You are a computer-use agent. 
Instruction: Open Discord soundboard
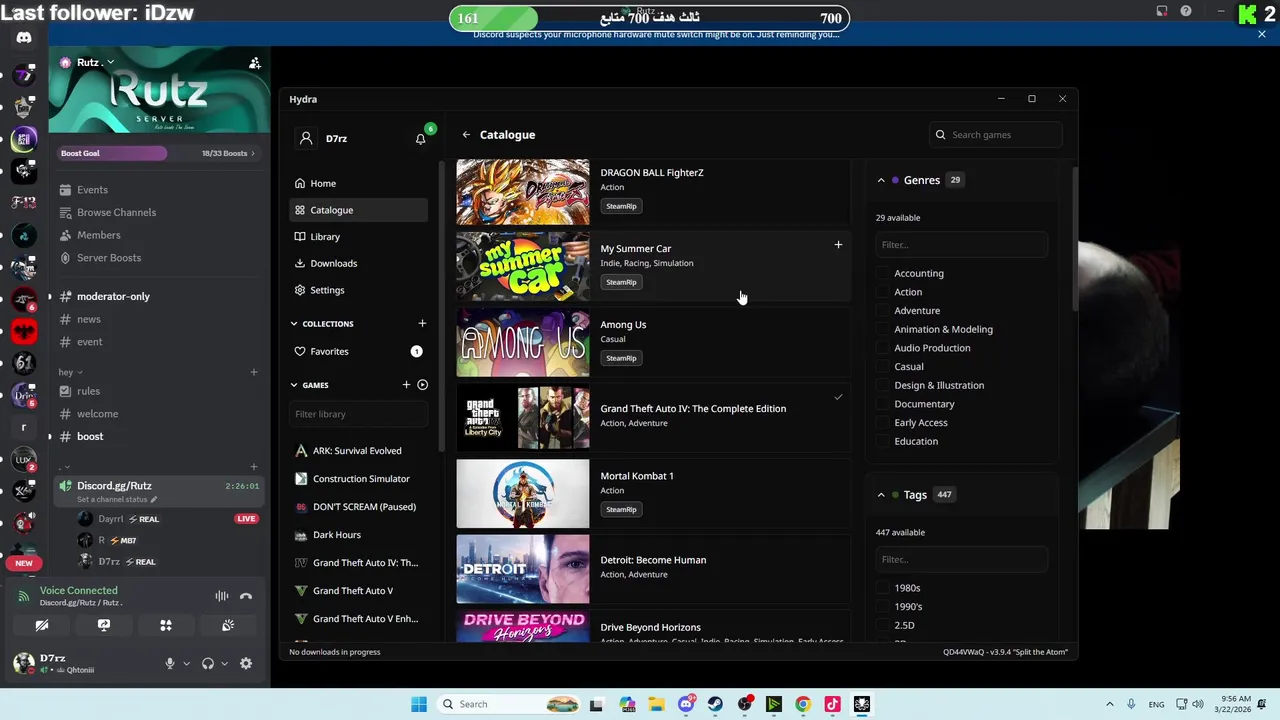tap(228, 625)
